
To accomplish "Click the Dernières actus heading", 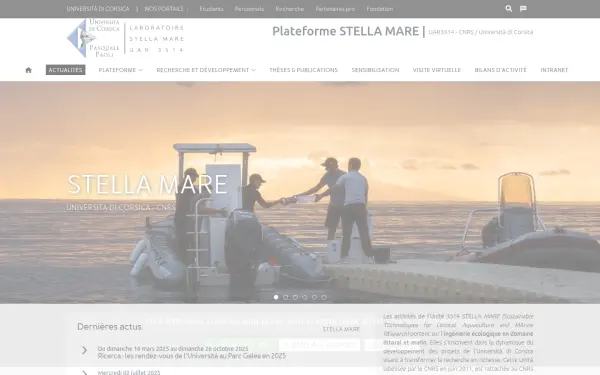I will pyautogui.click(x=109, y=327).
